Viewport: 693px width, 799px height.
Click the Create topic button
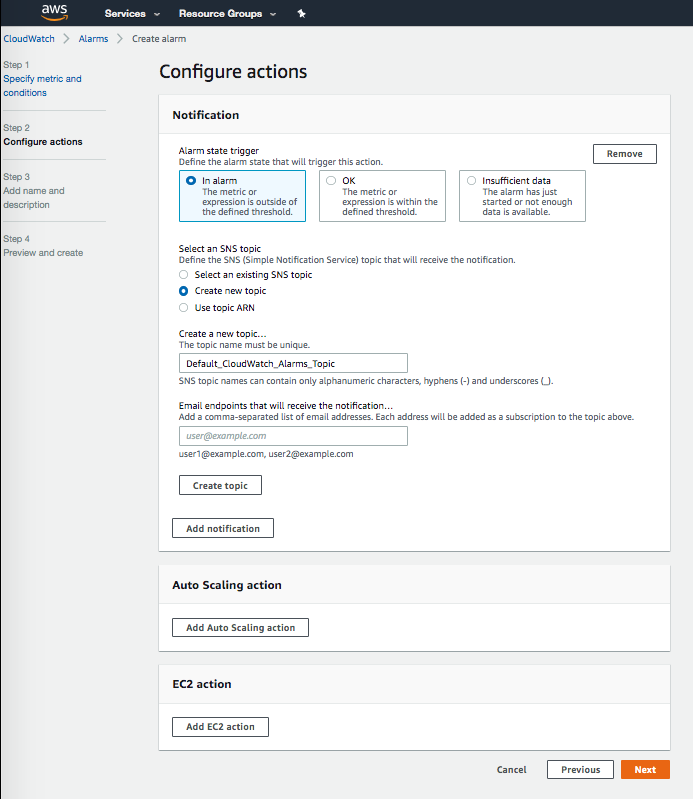[x=220, y=485]
